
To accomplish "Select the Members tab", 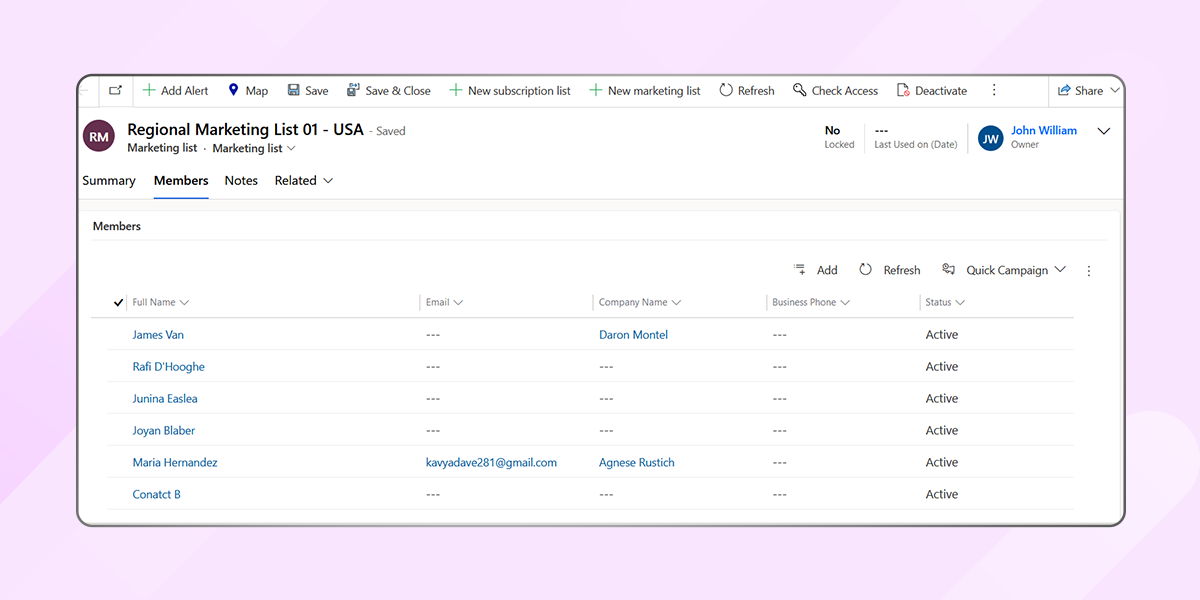I will tap(181, 181).
